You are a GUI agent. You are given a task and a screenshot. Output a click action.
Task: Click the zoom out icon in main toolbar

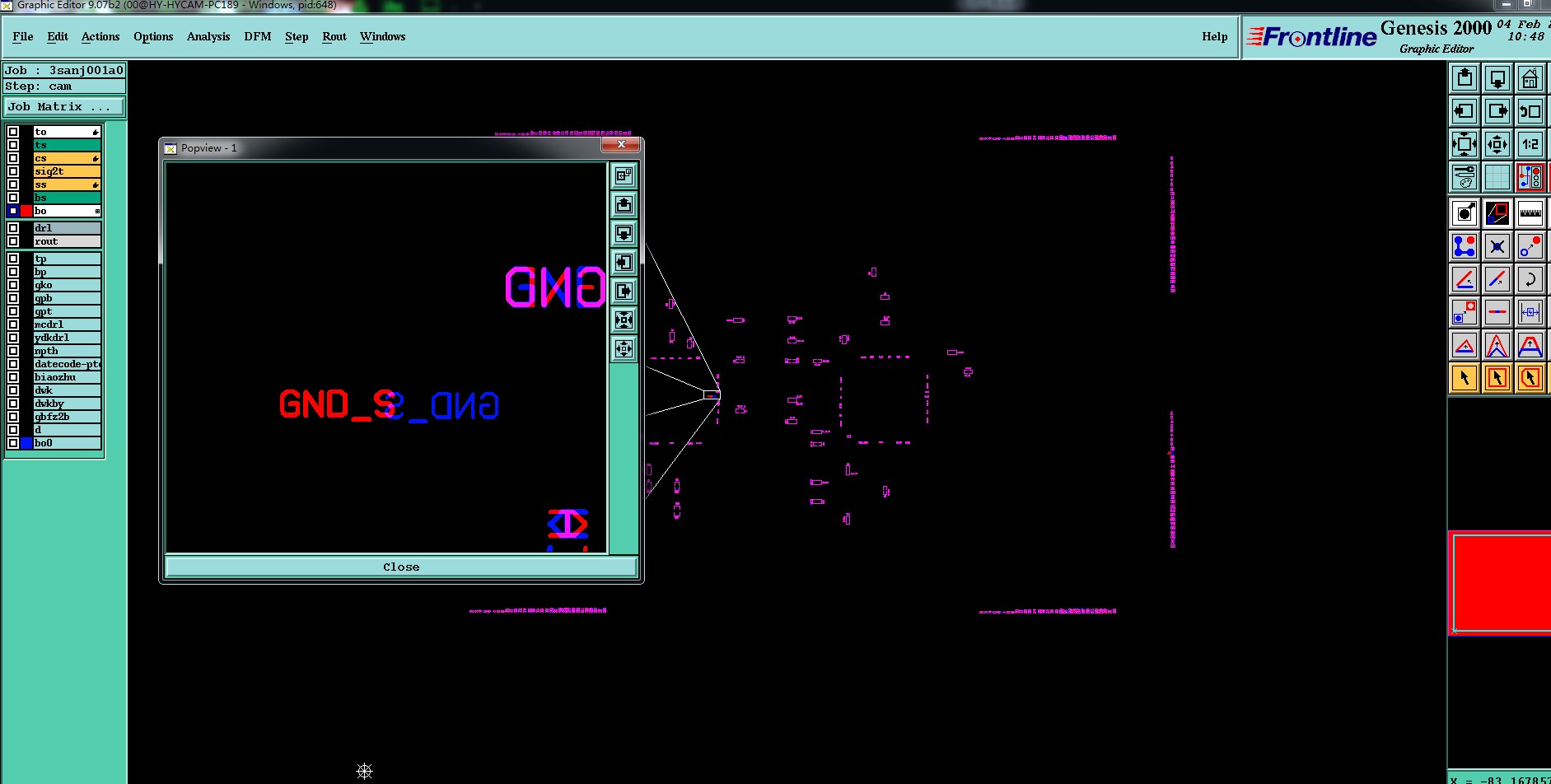[1497, 144]
